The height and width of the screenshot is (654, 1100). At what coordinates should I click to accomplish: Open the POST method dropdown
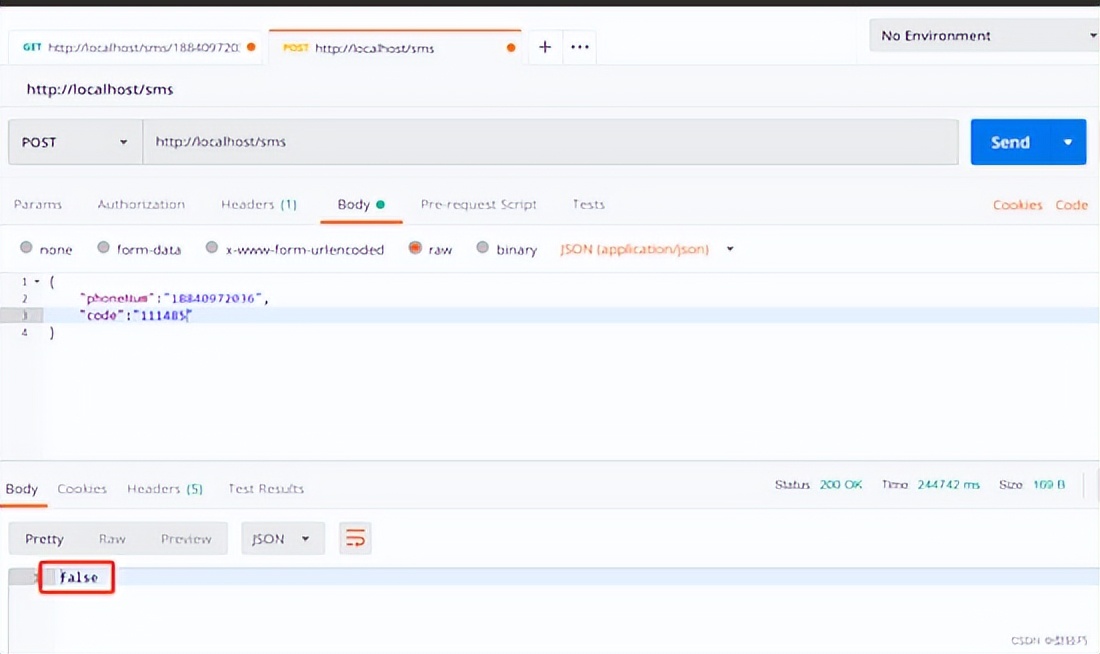(x=75, y=142)
